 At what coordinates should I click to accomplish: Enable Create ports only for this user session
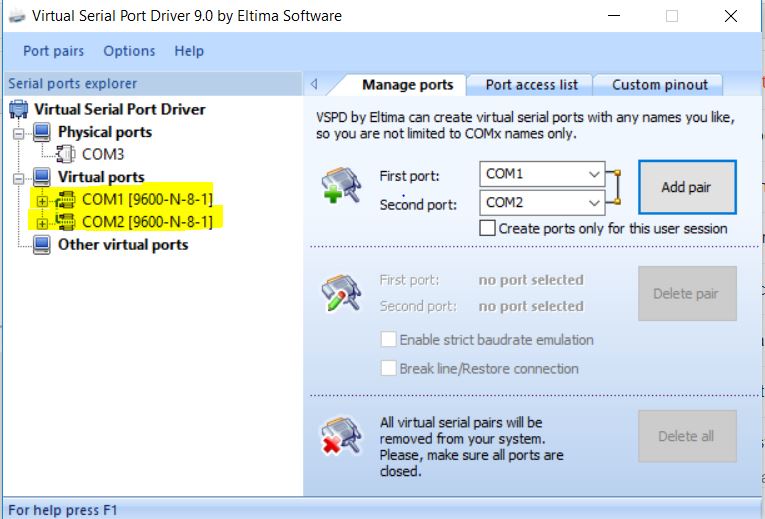coord(487,228)
